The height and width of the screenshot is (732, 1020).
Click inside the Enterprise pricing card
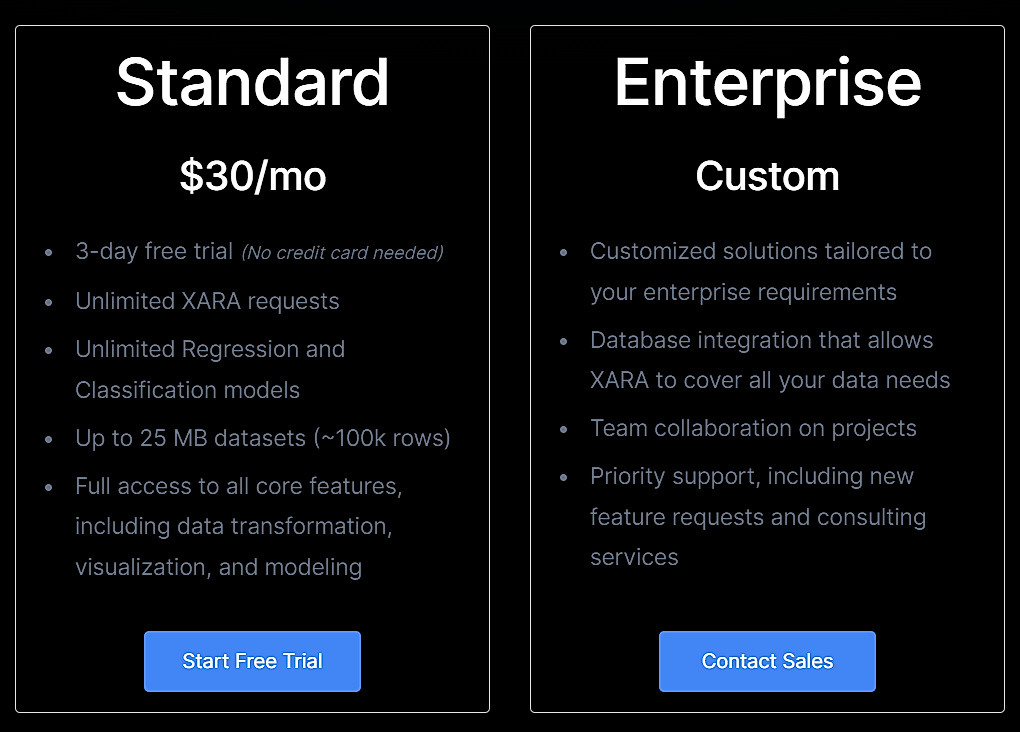click(767, 600)
